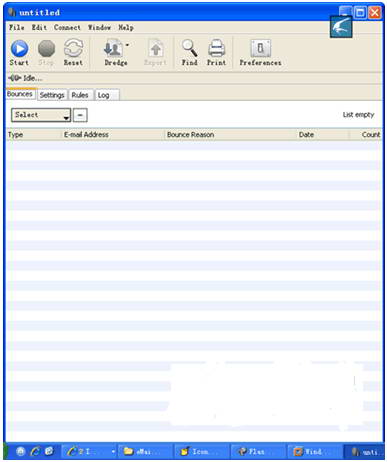Open the Window menu

coord(99,27)
